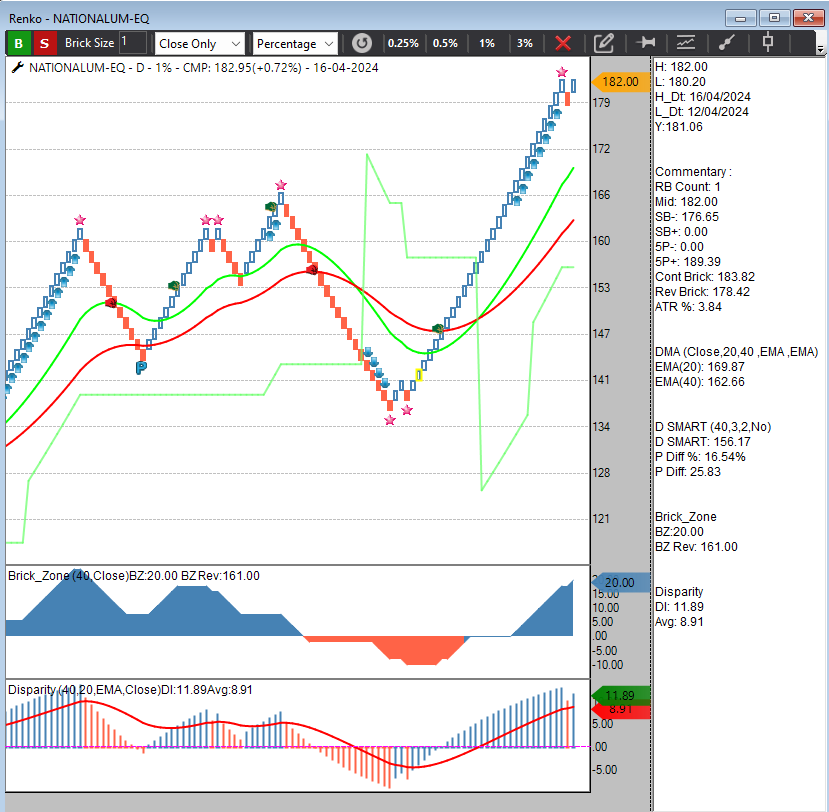
Task: Click the Disparity indicator title label
Action: [130, 690]
